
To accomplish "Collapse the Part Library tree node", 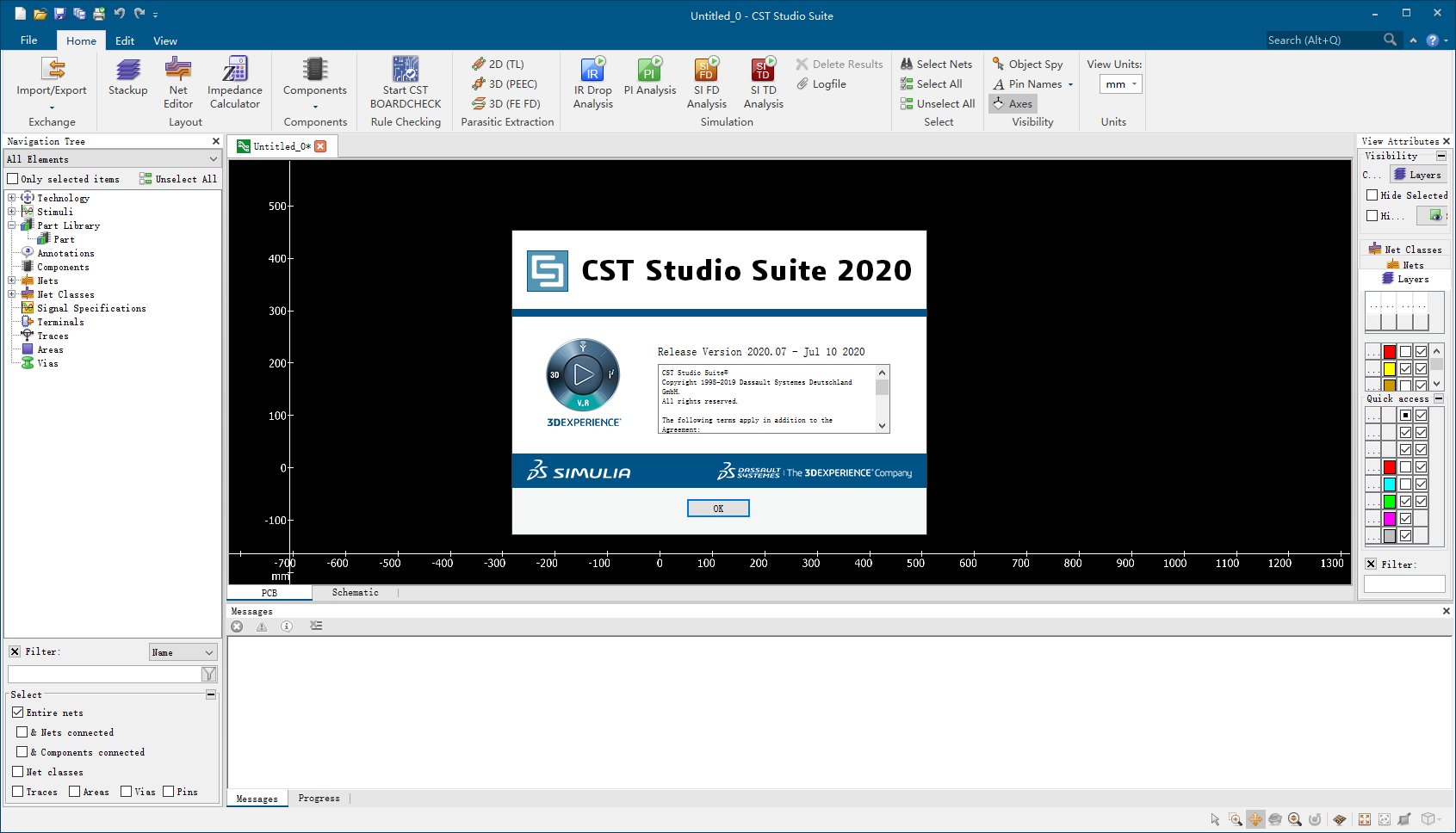I will 12,225.
